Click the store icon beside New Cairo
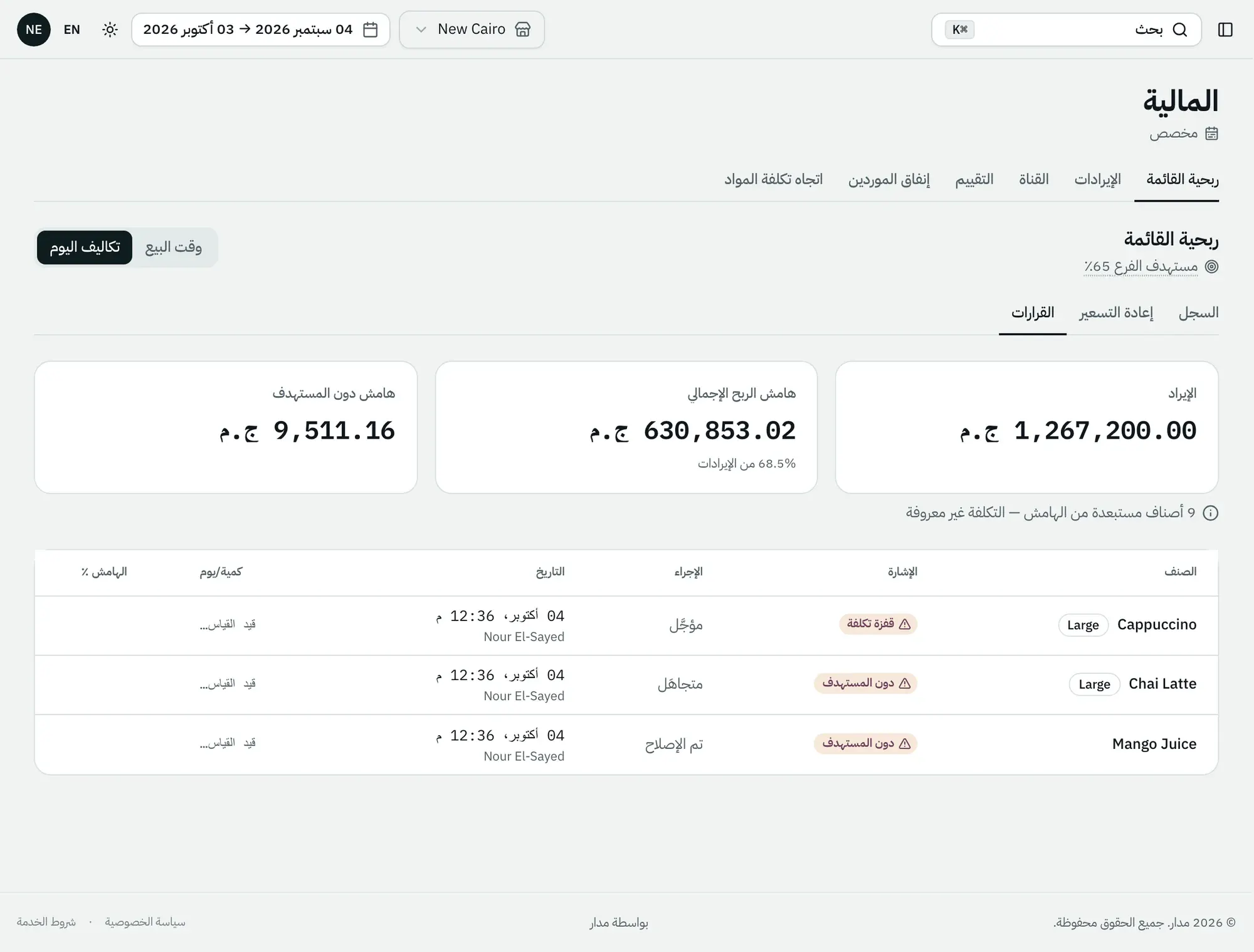1254x952 pixels. click(x=522, y=29)
